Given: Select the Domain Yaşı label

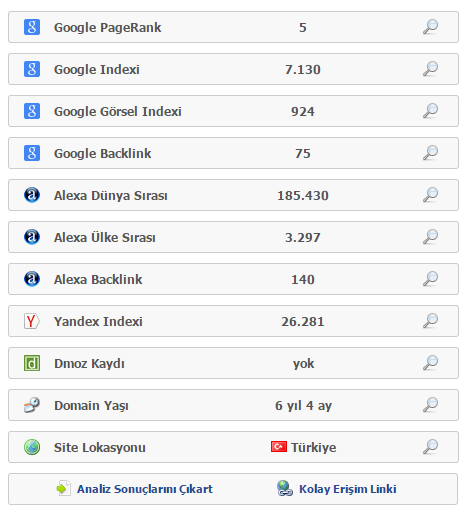Looking at the screenshot, I should (x=91, y=406).
